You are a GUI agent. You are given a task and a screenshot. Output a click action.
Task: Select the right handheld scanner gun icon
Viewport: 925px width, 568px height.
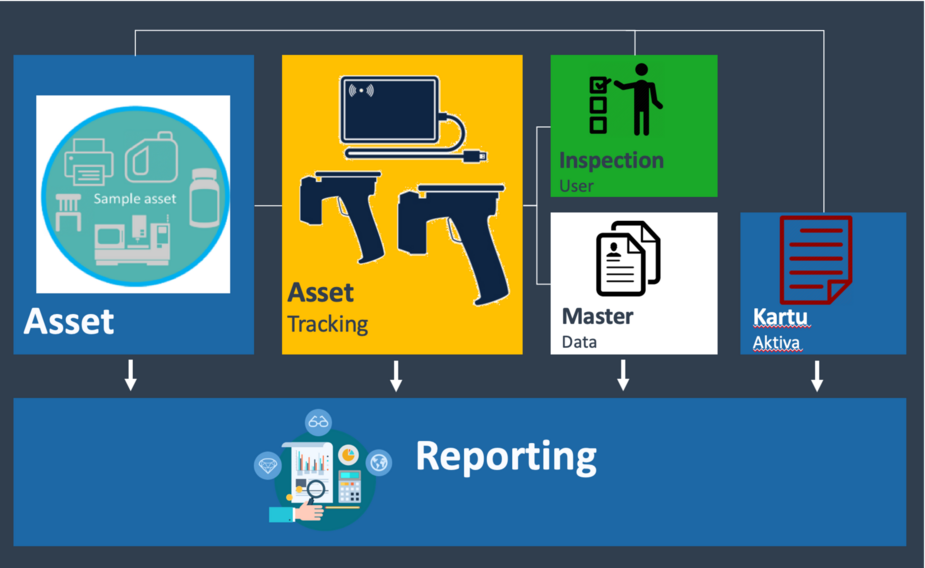(x=450, y=236)
